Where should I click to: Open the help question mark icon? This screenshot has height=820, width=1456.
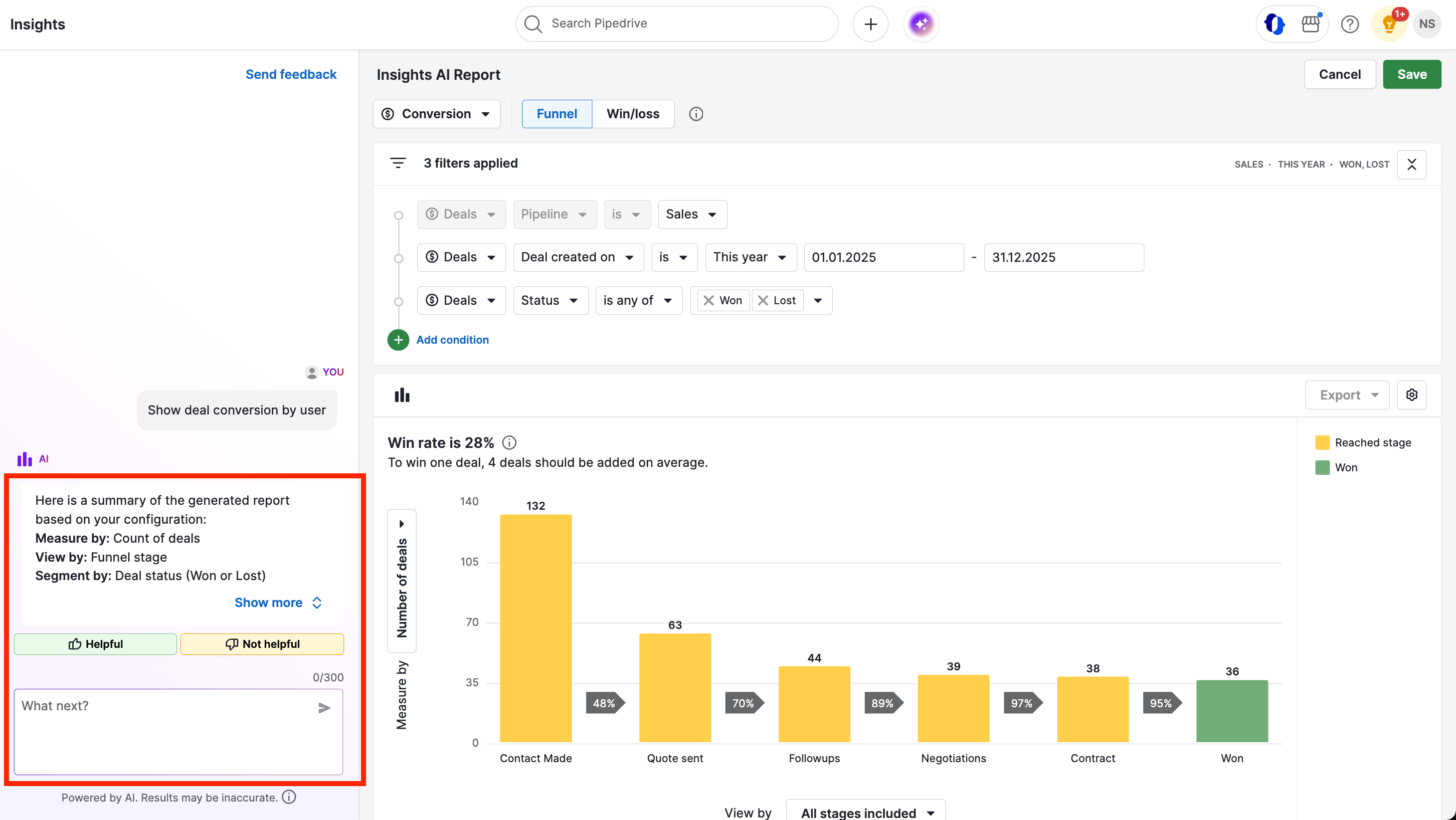tap(1350, 24)
